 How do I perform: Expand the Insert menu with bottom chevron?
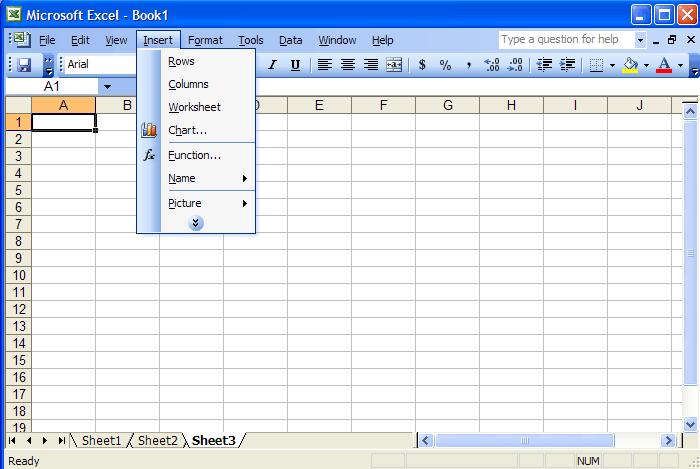click(196, 223)
